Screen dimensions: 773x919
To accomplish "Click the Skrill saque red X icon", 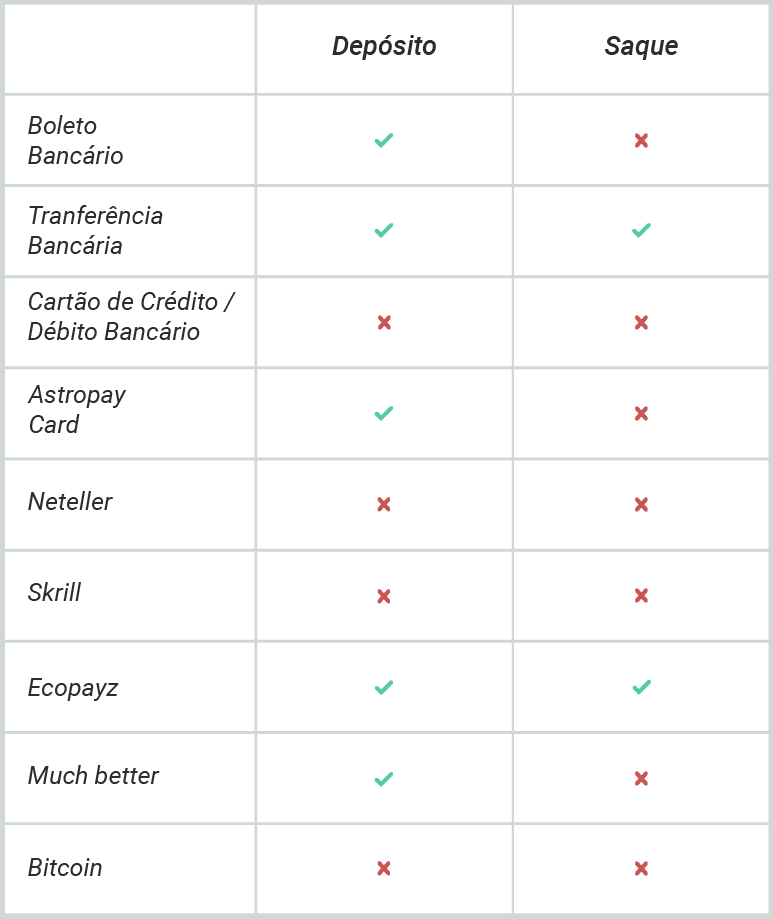I will (641, 596).
